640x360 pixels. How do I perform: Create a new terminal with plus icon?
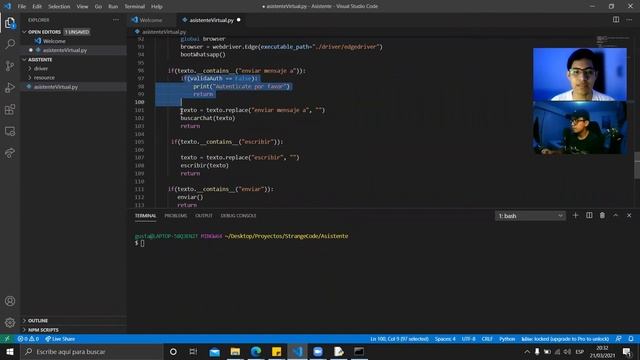tap(576, 216)
